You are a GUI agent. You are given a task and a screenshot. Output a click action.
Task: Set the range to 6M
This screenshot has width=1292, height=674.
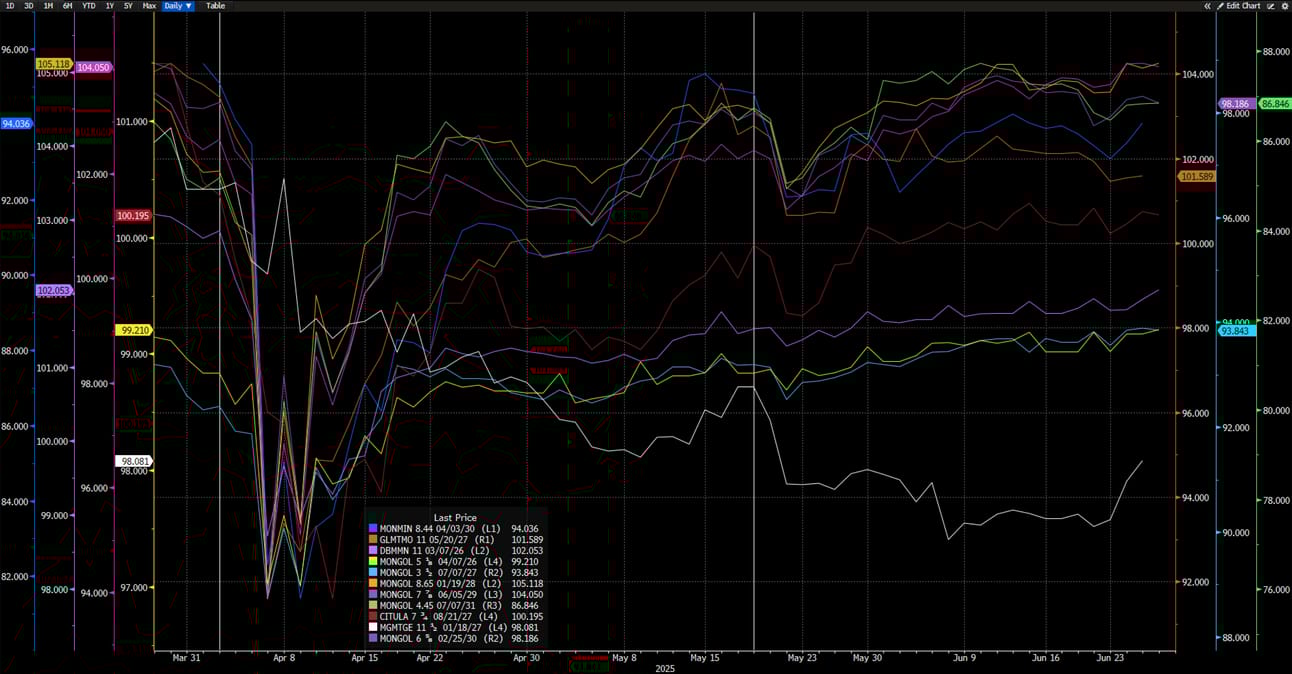point(67,6)
